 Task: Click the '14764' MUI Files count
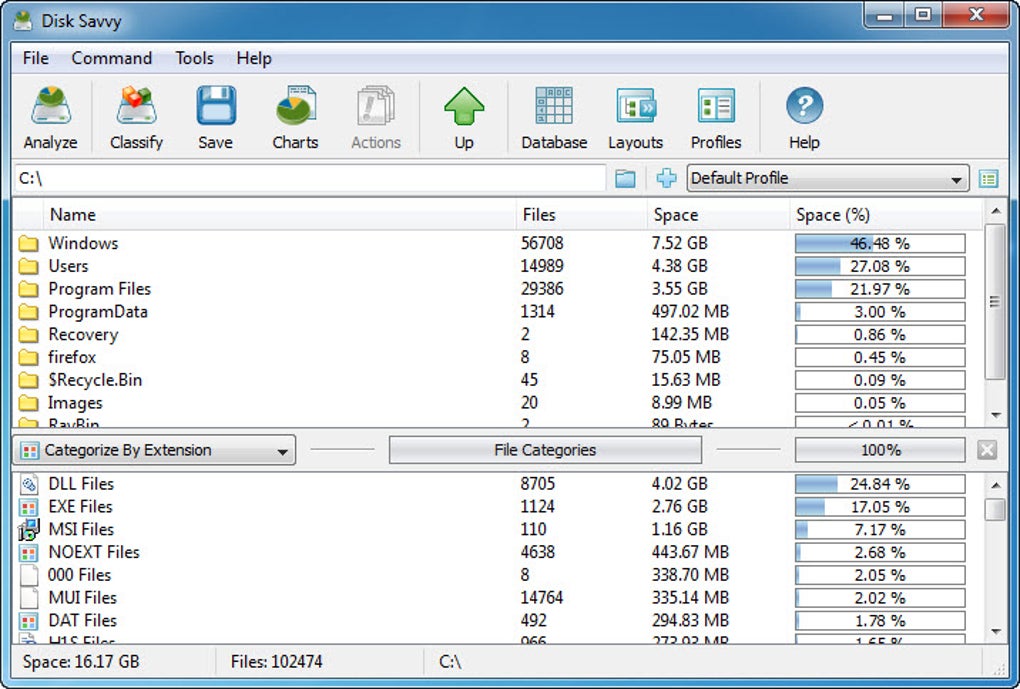point(542,598)
